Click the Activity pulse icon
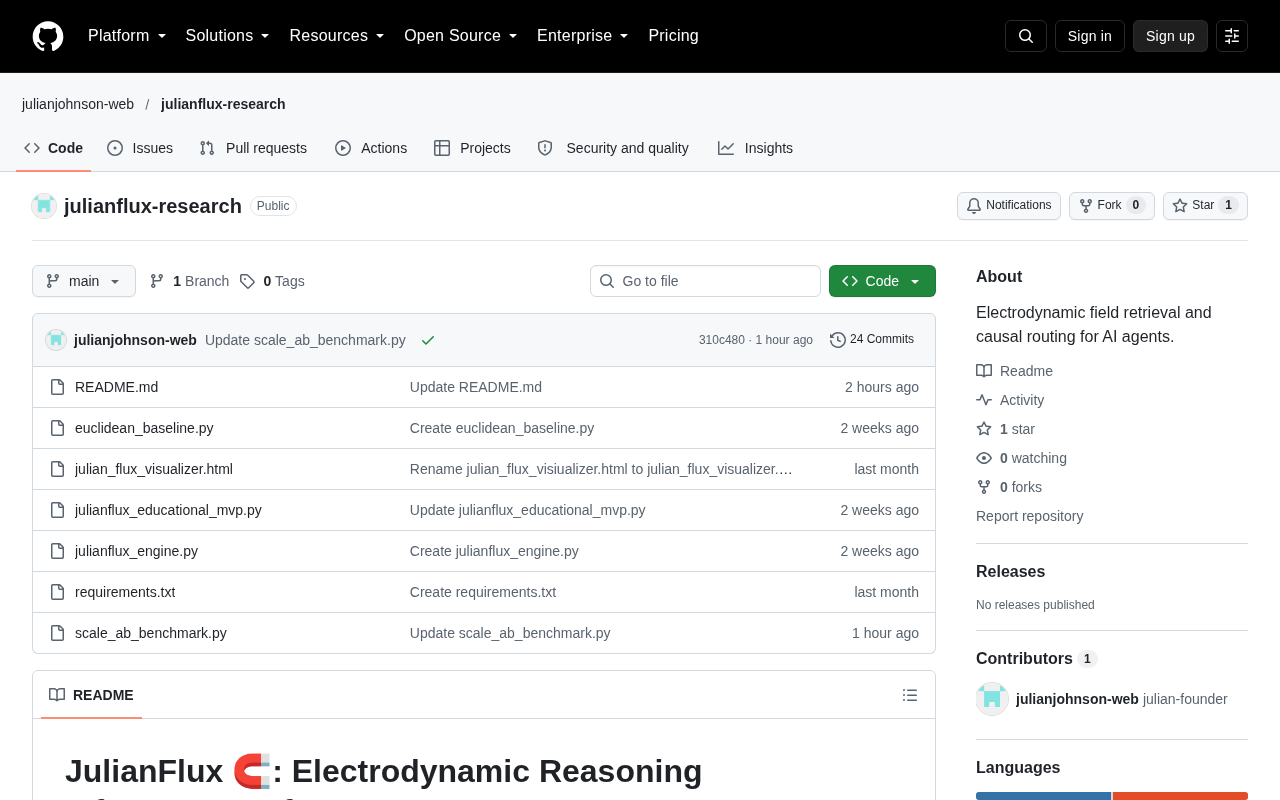This screenshot has width=1280, height=800. [984, 400]
